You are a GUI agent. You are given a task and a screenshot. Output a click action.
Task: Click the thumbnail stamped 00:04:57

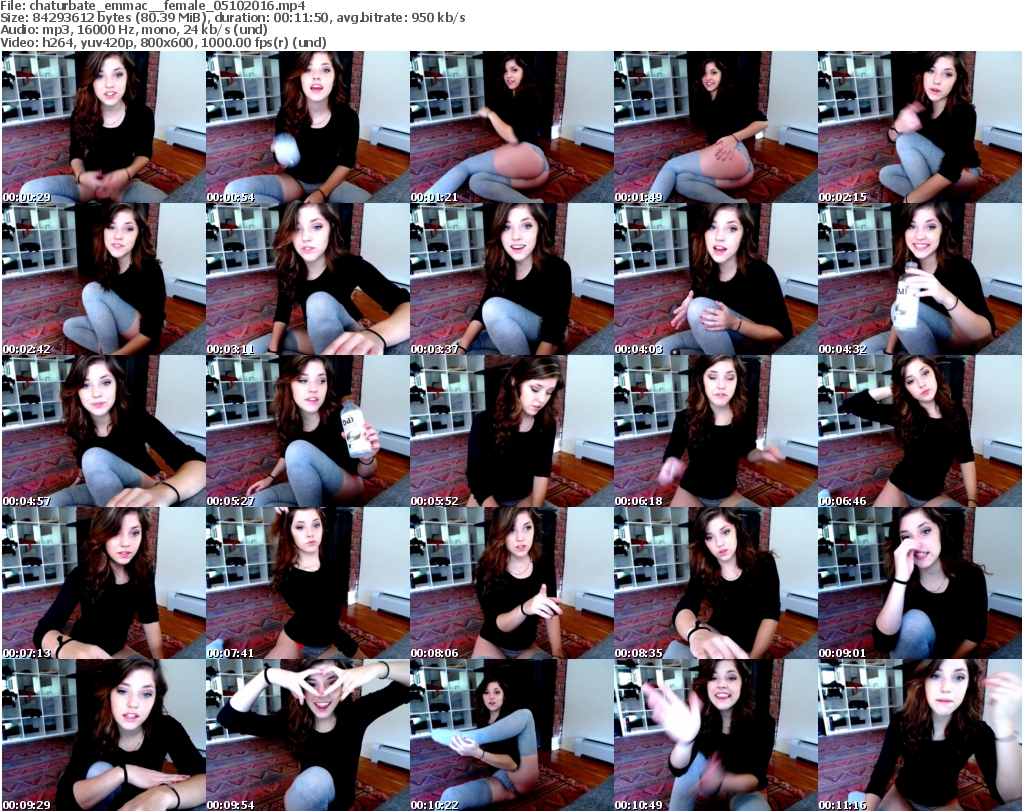(103, 432)
